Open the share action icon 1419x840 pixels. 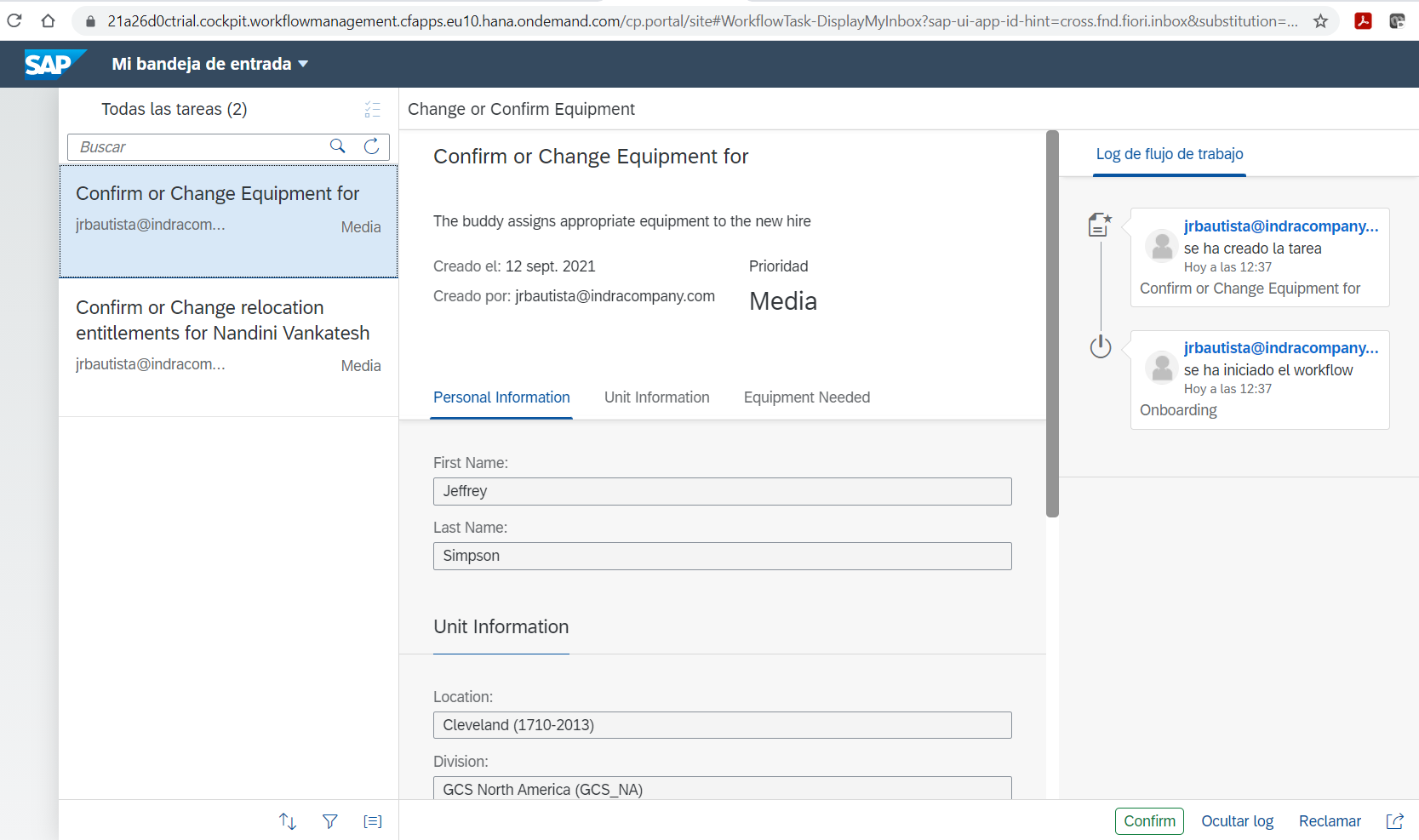pyautogui.click(x=1394, y=821)
